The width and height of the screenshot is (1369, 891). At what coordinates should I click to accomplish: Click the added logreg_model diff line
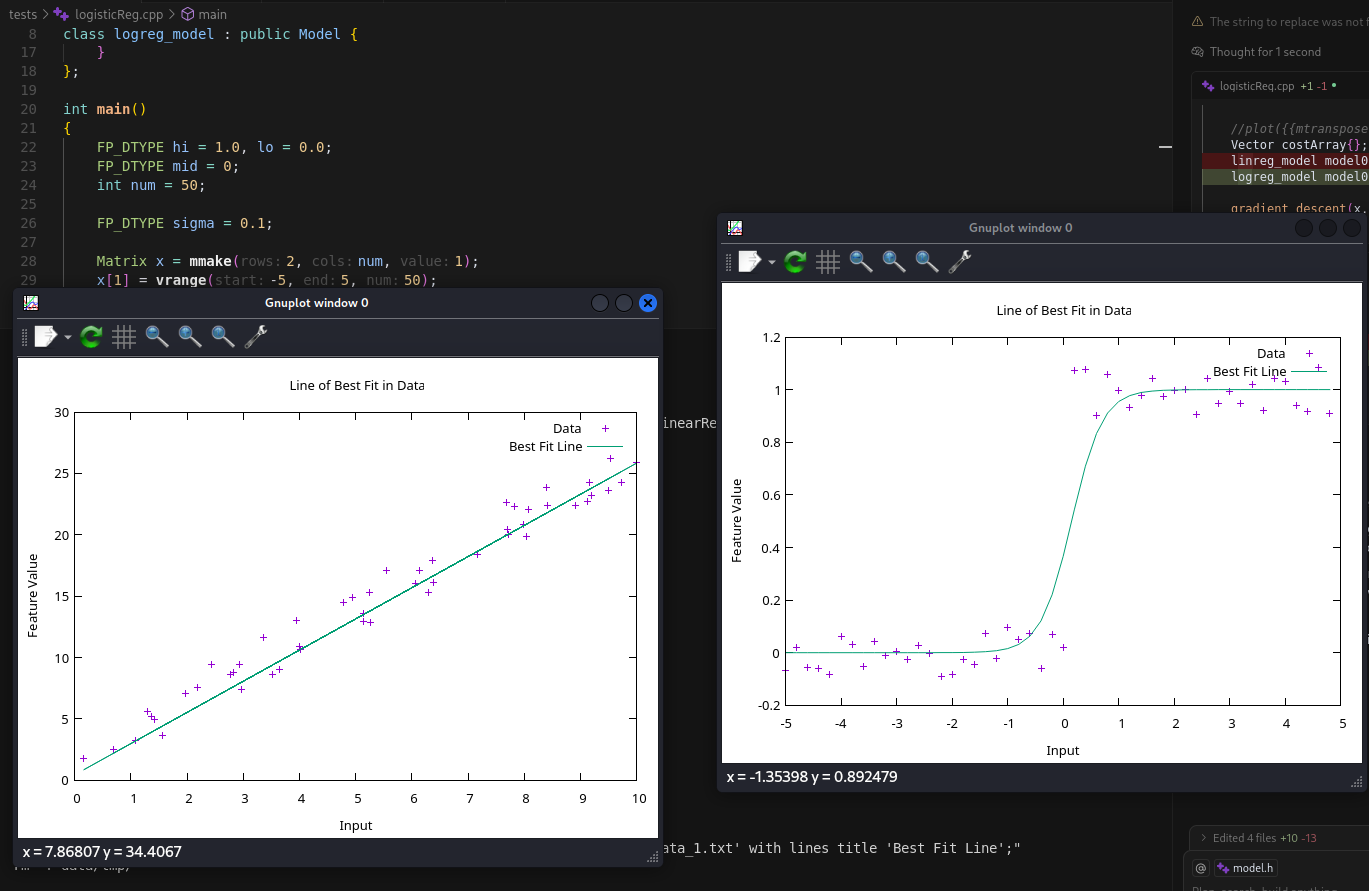click(1285, 177)
